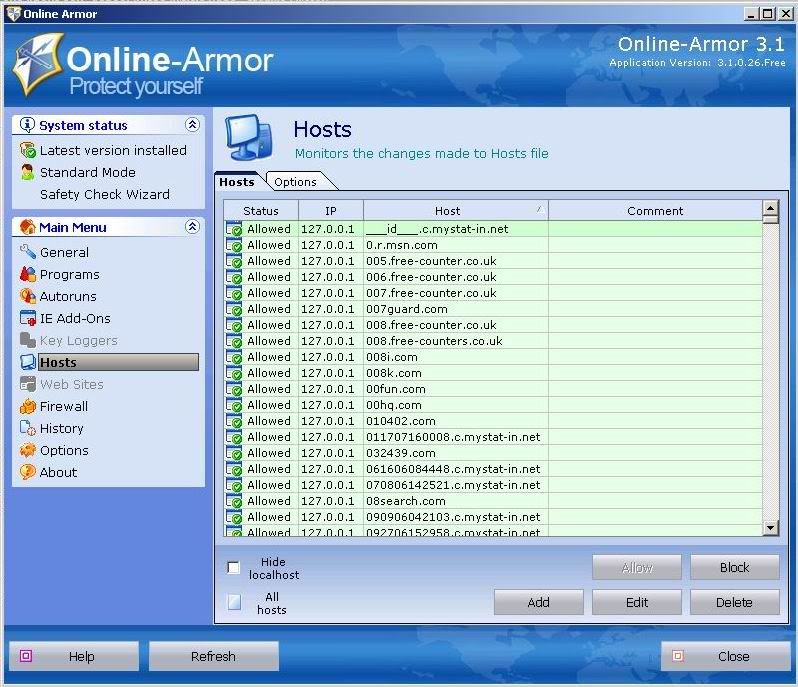Click the Hosts monitor icon in sidebar
The image size is (798, 687).
click(27, 362)
